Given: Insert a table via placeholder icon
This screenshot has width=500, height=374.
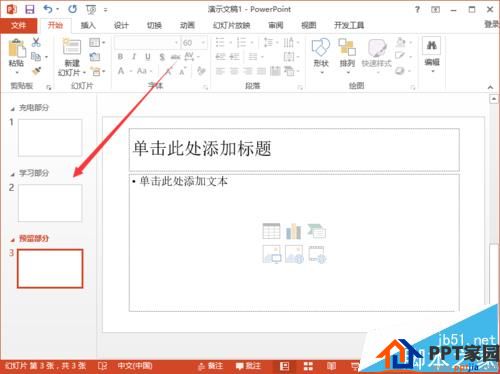Looking at the screenshot, I should pyautogui.click(x=271, y=231).
